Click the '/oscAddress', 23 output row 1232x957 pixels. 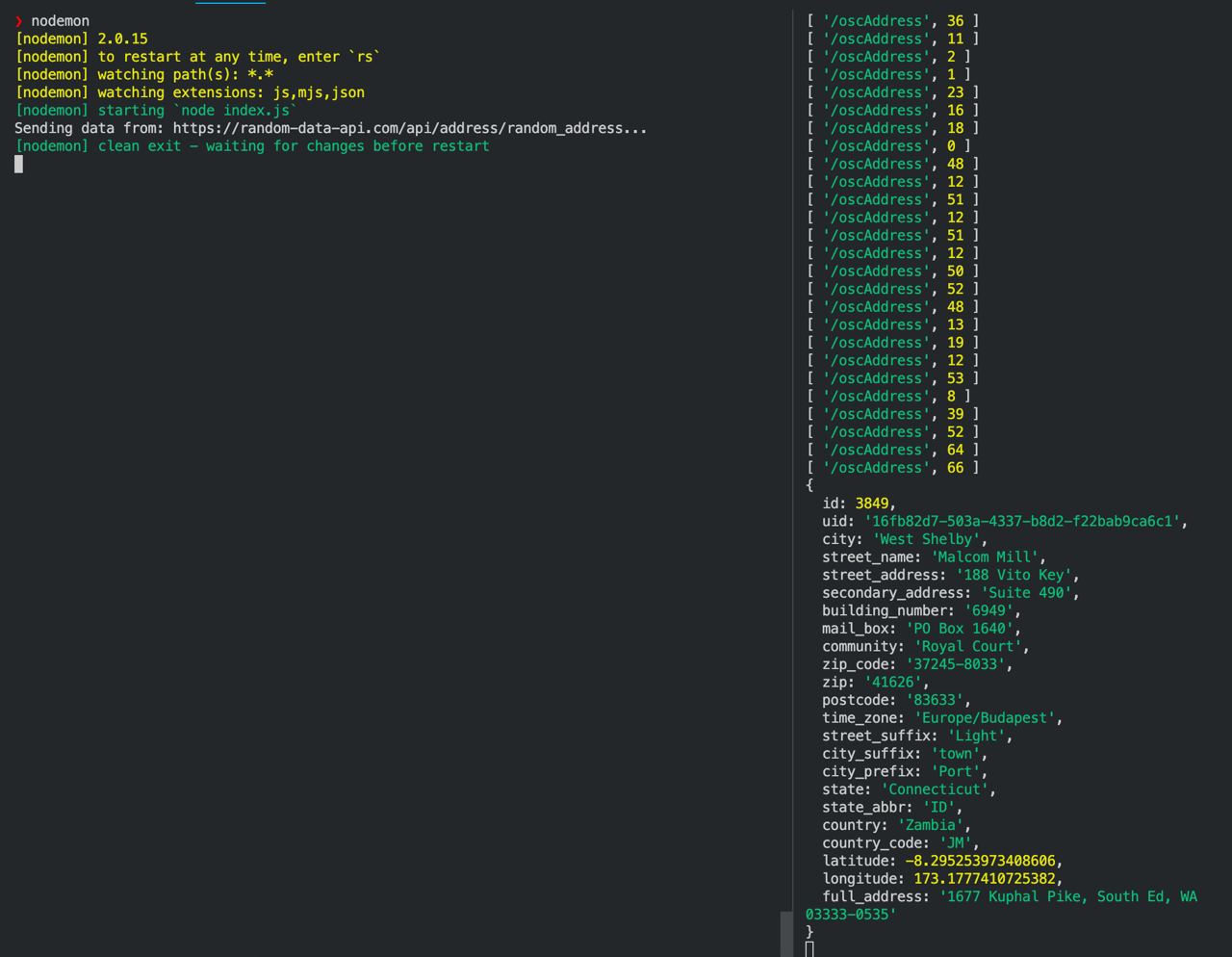tap(892, 92)
